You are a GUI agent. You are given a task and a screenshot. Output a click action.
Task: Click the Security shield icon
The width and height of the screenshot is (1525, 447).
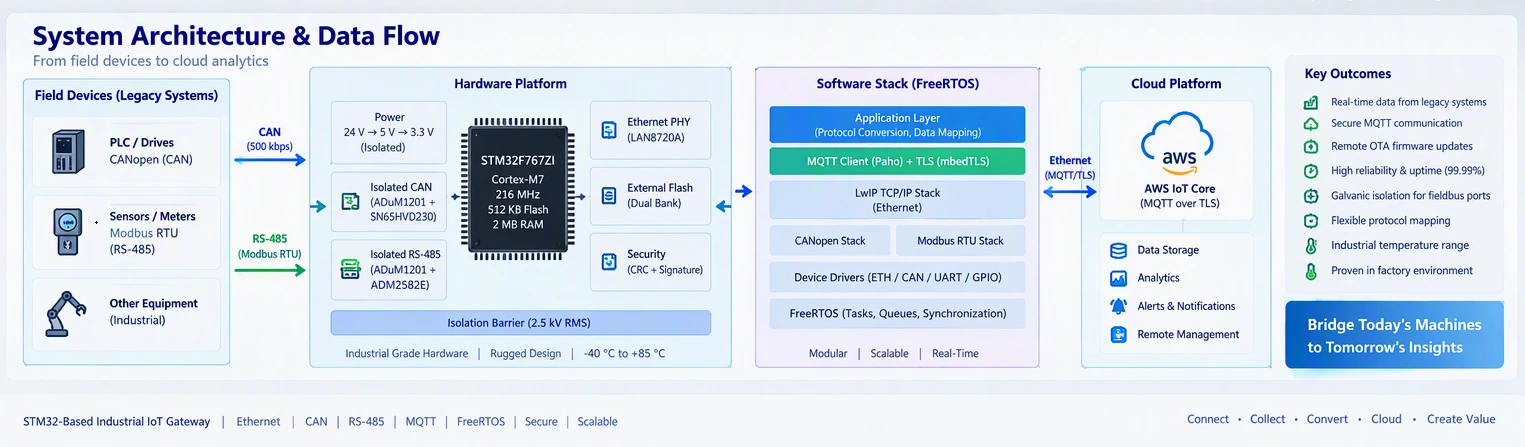pyautogui.click(x=608, y=262)
